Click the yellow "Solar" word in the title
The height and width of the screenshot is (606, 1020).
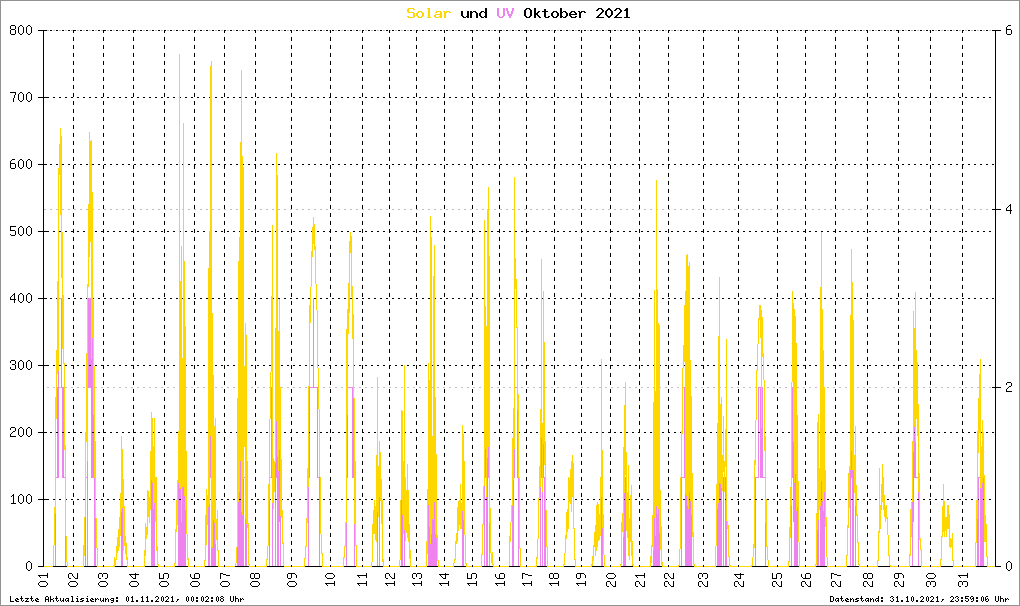click(x=429, y=13)
